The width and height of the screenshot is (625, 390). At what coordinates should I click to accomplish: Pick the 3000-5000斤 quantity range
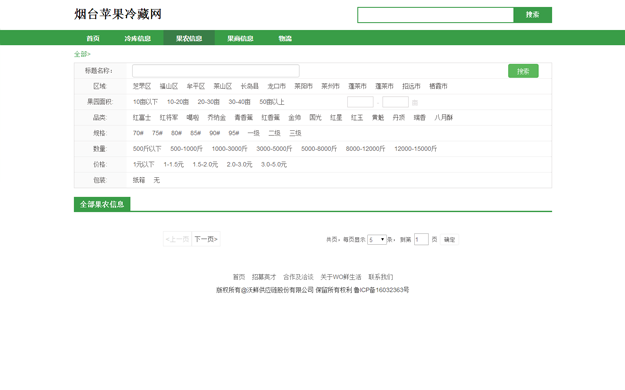click(274, 149)
